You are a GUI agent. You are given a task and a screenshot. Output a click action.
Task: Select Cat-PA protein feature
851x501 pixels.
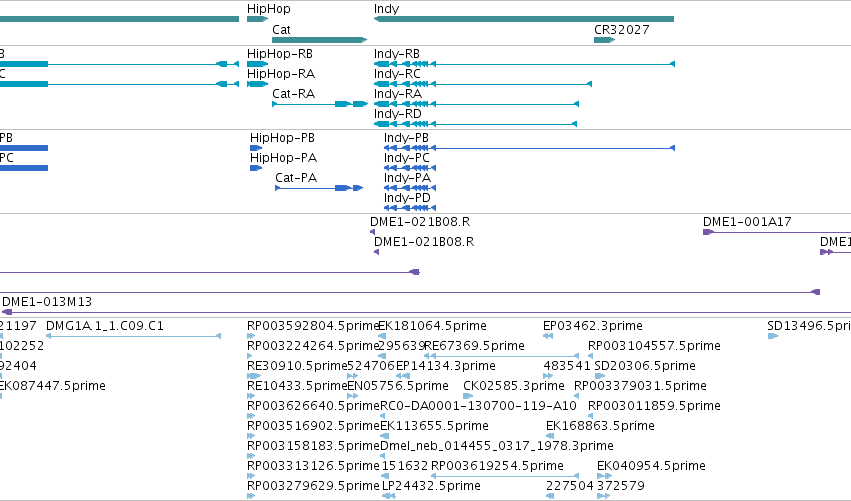tap(319, 188)
